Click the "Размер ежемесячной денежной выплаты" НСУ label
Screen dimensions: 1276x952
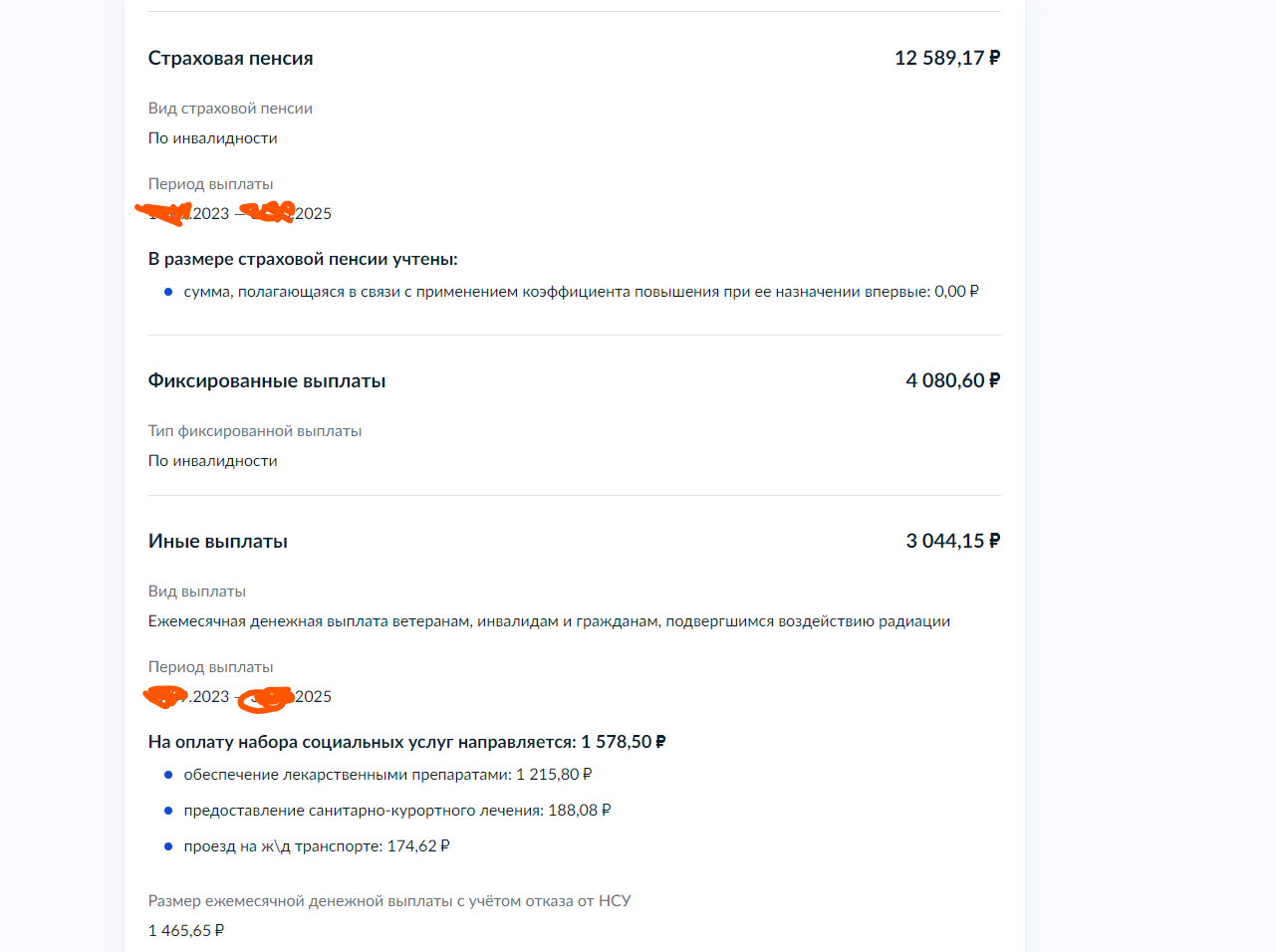click(x=388, y=901)
